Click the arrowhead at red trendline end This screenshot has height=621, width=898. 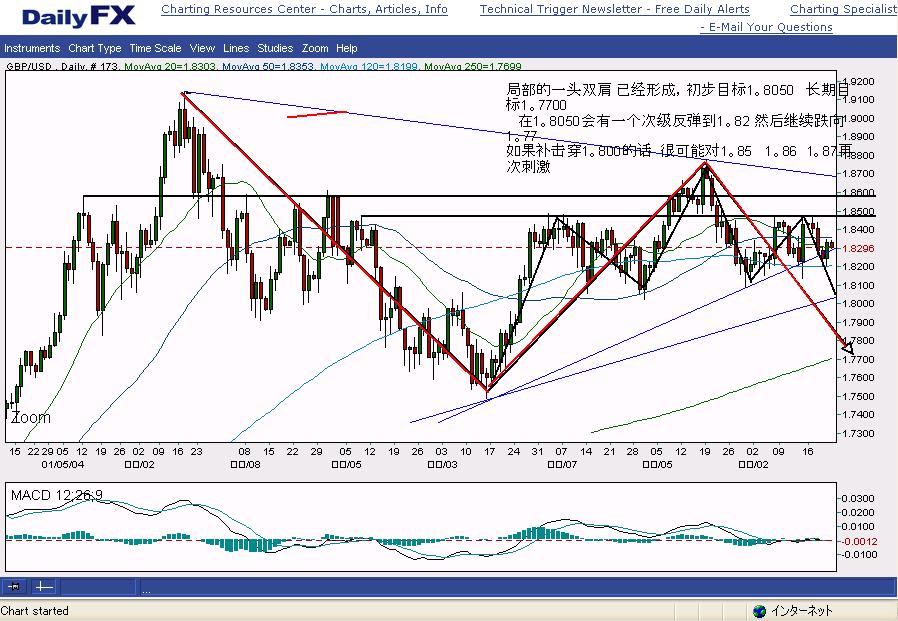848,348
